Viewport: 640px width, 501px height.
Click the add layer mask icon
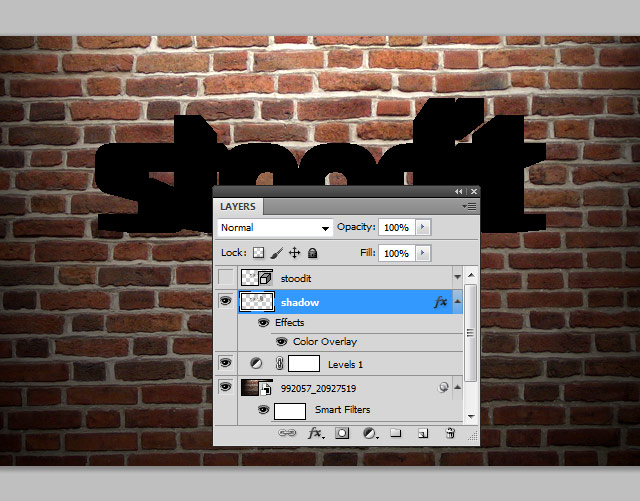point(342,433)
